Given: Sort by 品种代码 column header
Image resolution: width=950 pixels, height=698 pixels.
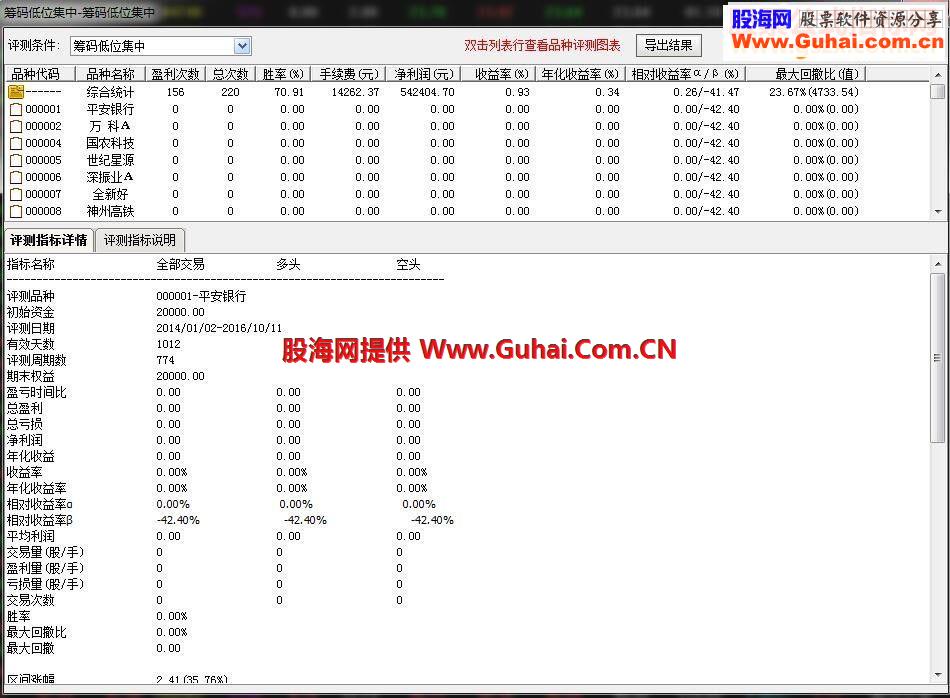Looking at the screenshot, I should 40,74.
